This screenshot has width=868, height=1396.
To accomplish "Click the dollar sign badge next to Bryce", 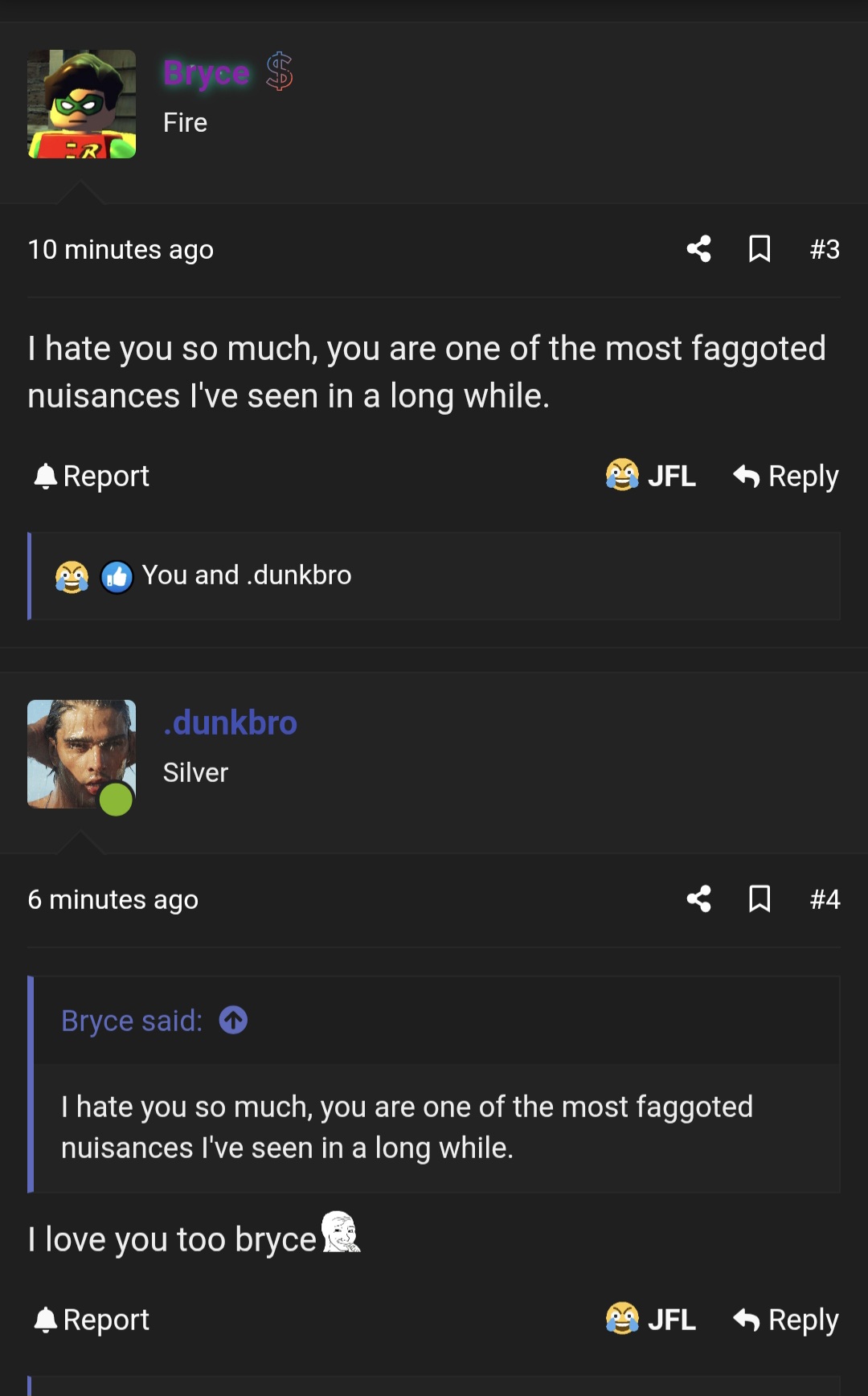I will 278,72.
